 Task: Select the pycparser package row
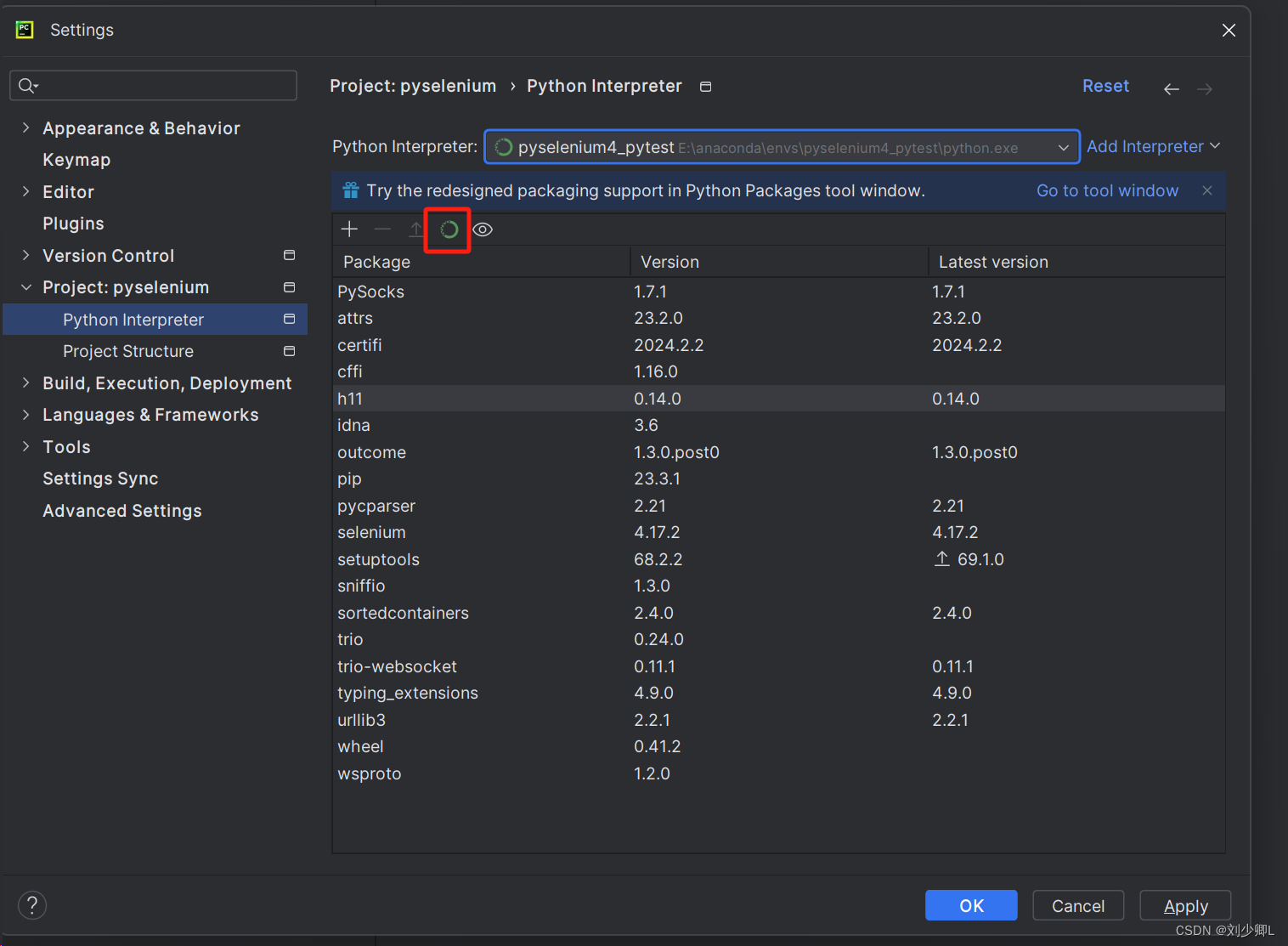779,506
